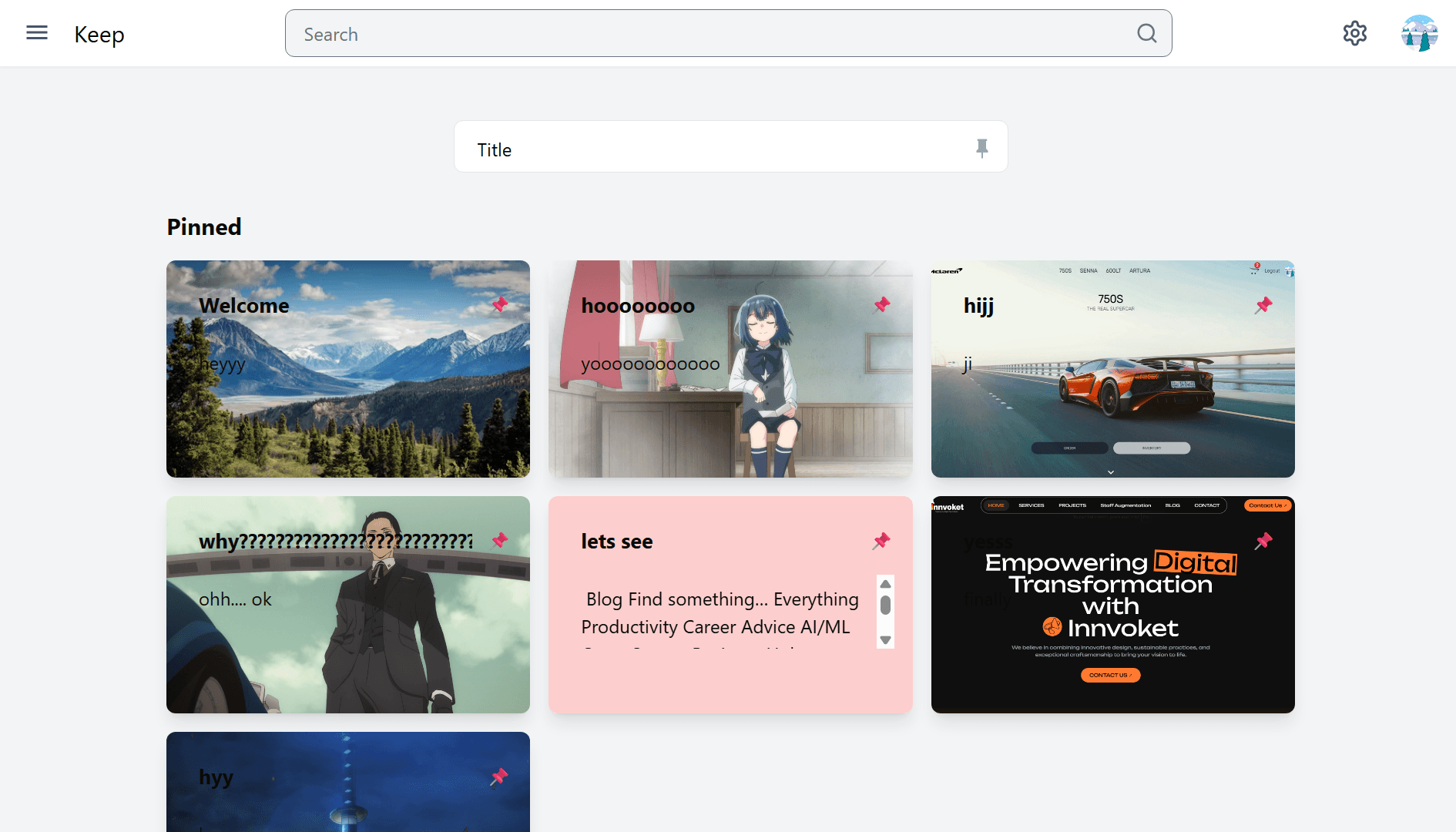Open the Welcome note title

(244, 306)
